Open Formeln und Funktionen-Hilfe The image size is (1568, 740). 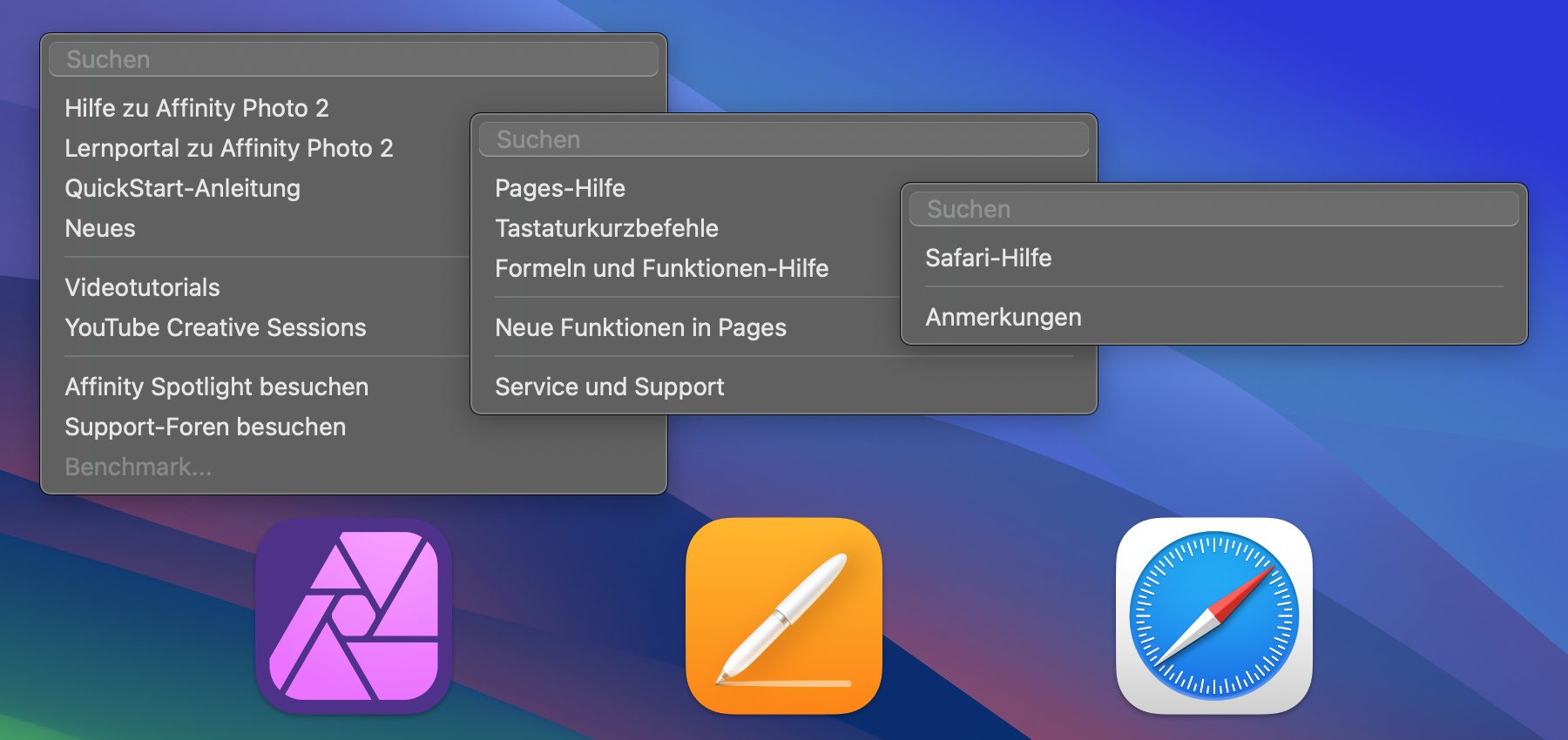click(x=661, y=268)
